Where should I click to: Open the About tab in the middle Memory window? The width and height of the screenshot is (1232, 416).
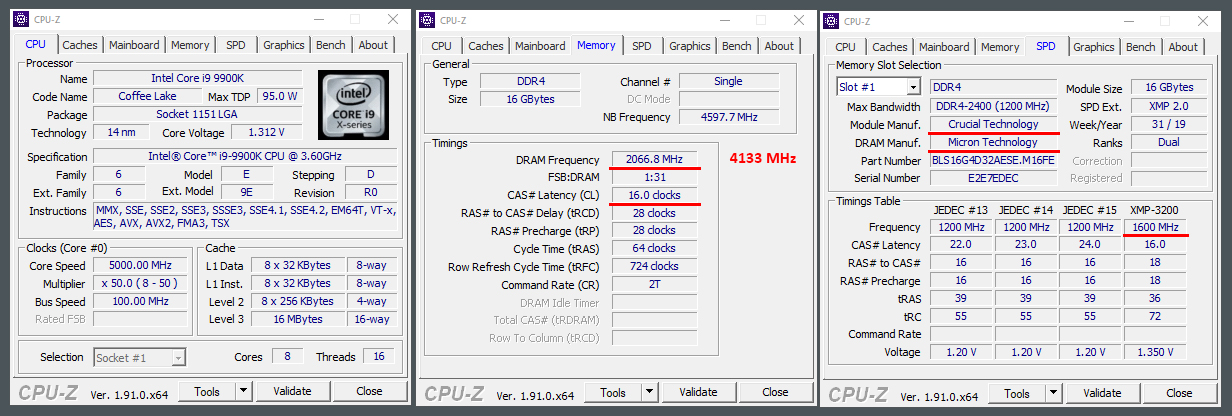[779, 46]
